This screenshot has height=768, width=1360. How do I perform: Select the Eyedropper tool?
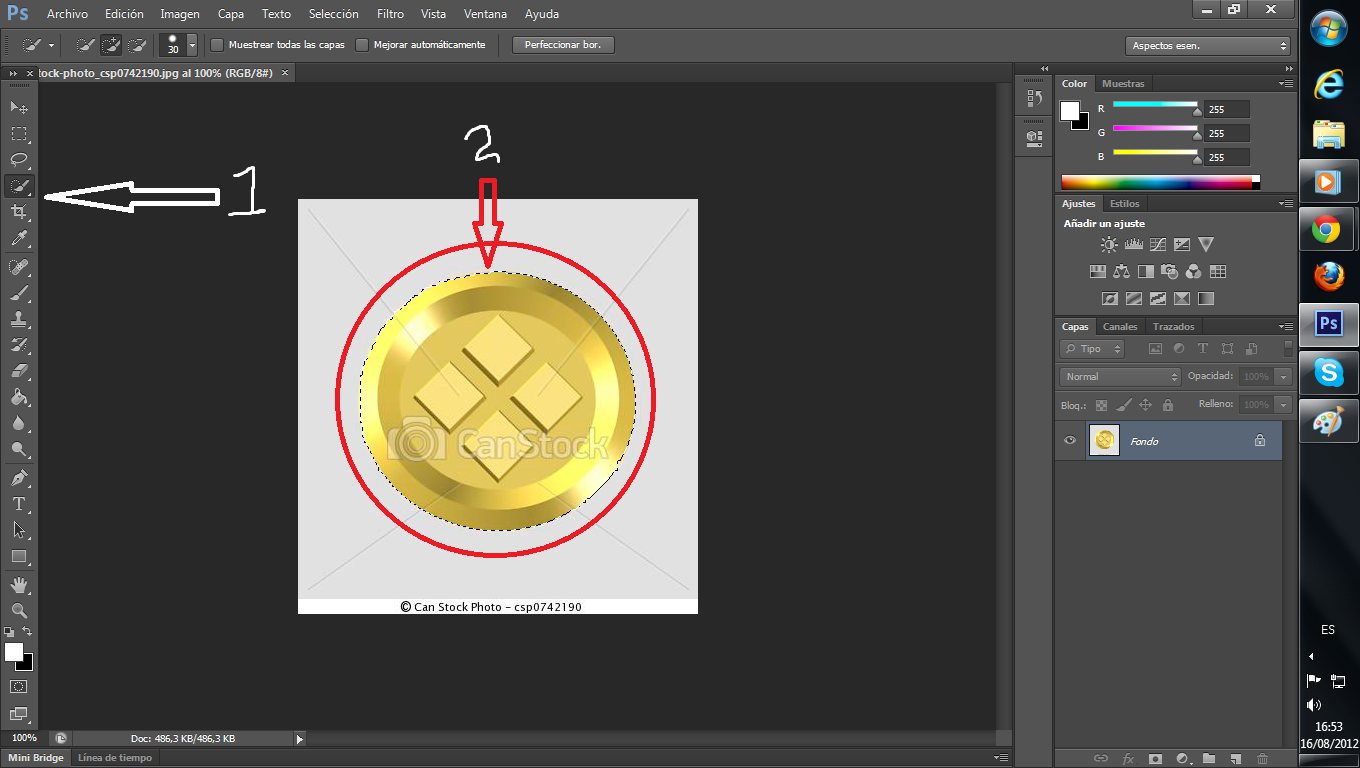18,238
